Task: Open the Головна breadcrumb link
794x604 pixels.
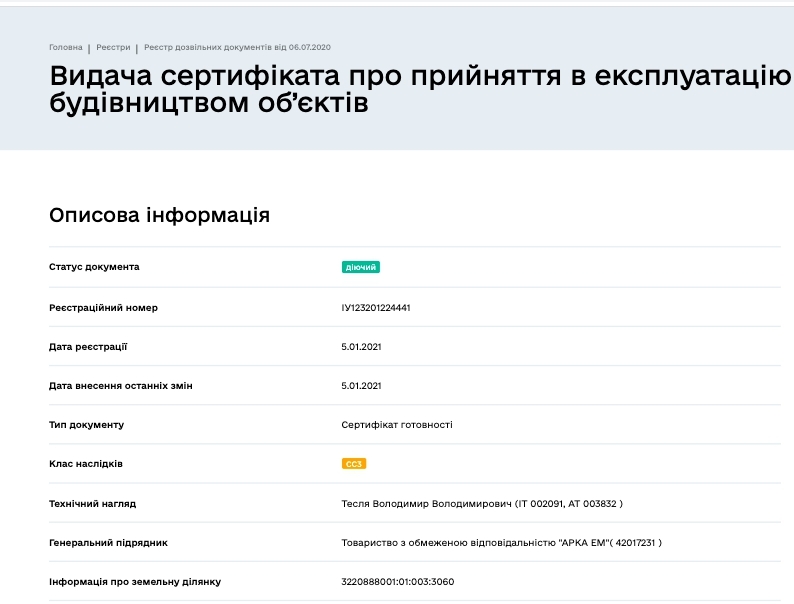Action: pos(65,47)
